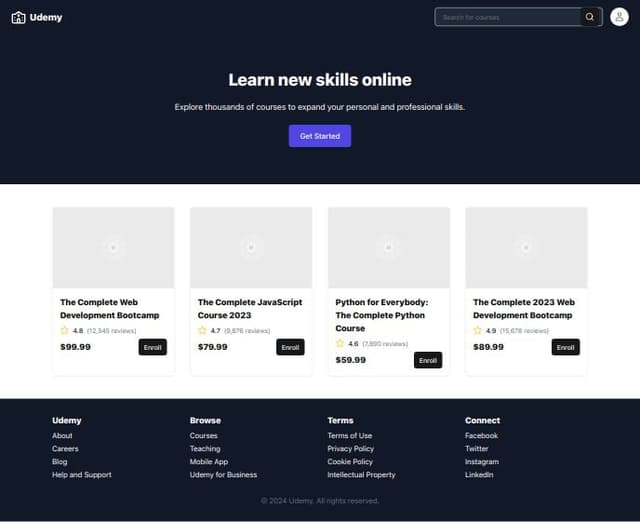Image resolution: width=640 pixels, height=522 pixels.
Task: Click the Get Started button
Action: point(320,136)
